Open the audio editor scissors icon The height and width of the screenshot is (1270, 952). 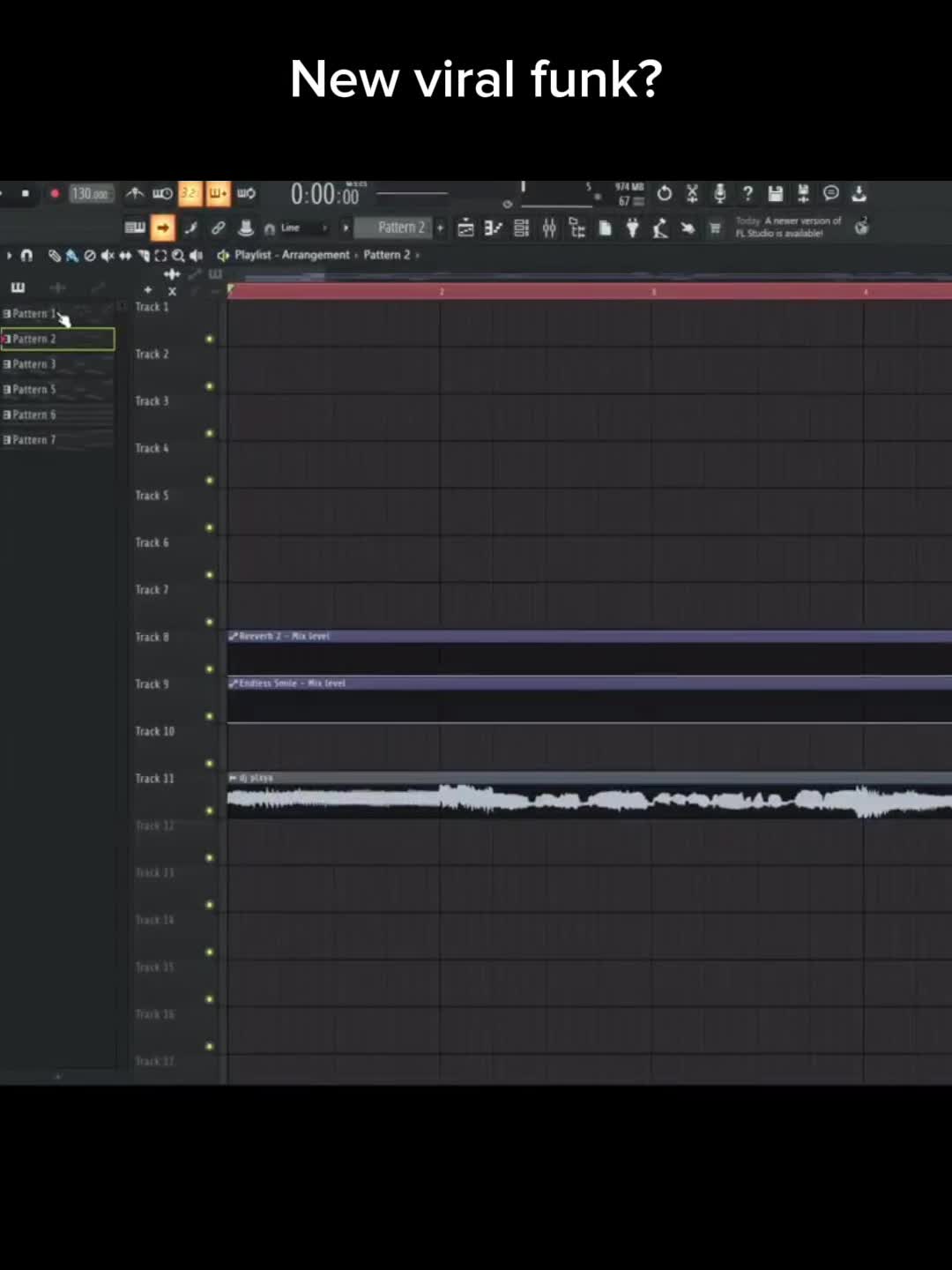pos(692,193)
